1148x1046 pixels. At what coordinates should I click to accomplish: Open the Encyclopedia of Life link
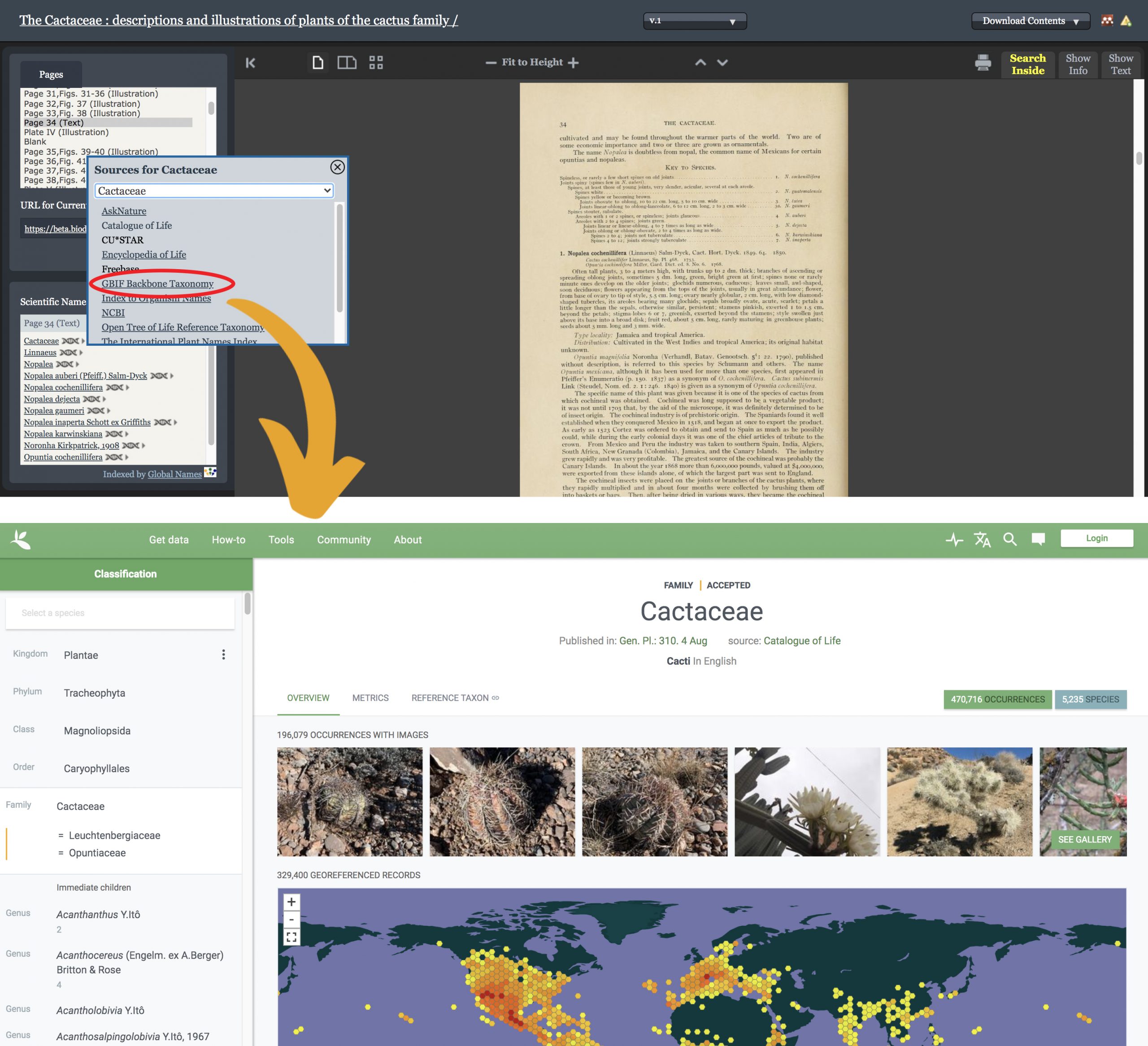click(x=144, y=255)
